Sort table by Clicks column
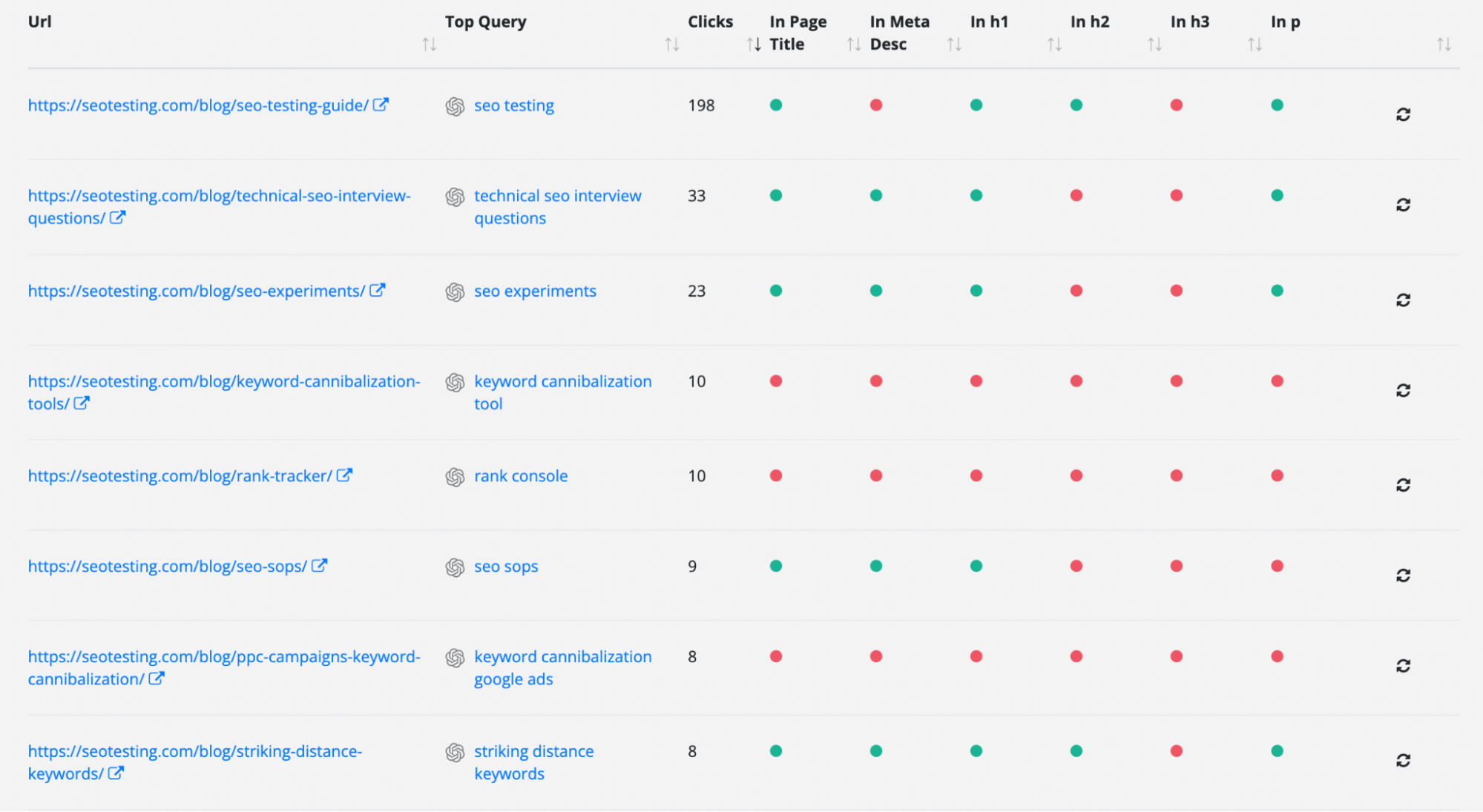Screen dimensions: 1483x812 tap(754, 44)
